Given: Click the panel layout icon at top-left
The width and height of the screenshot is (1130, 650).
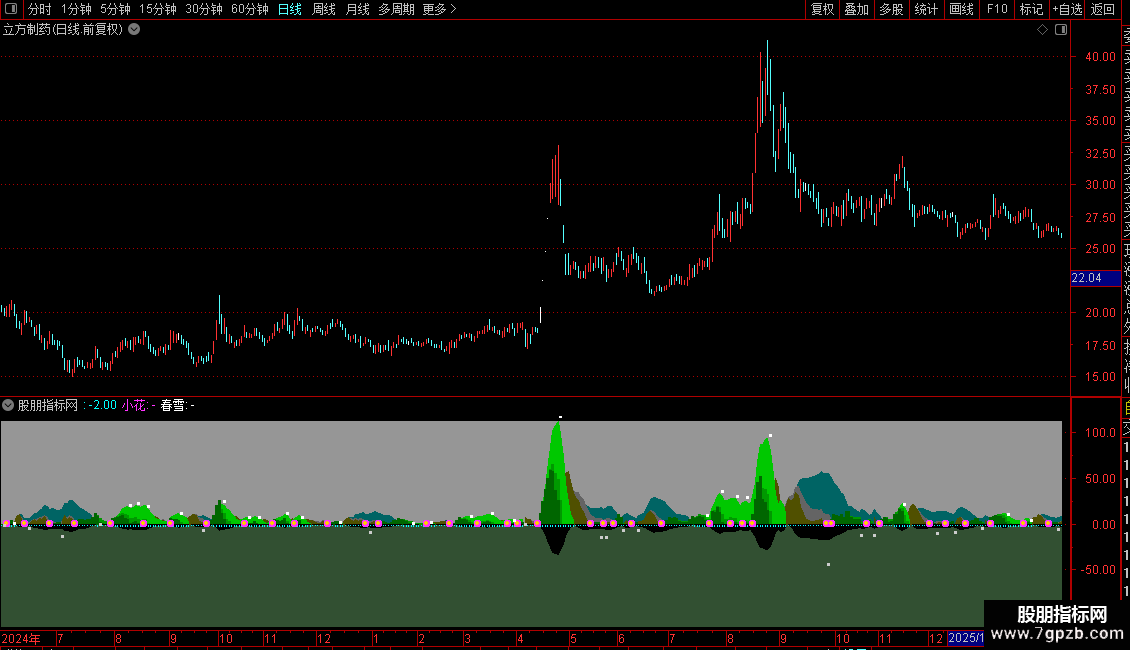Looking at the screenshot, I should click(x=11, y=9).
